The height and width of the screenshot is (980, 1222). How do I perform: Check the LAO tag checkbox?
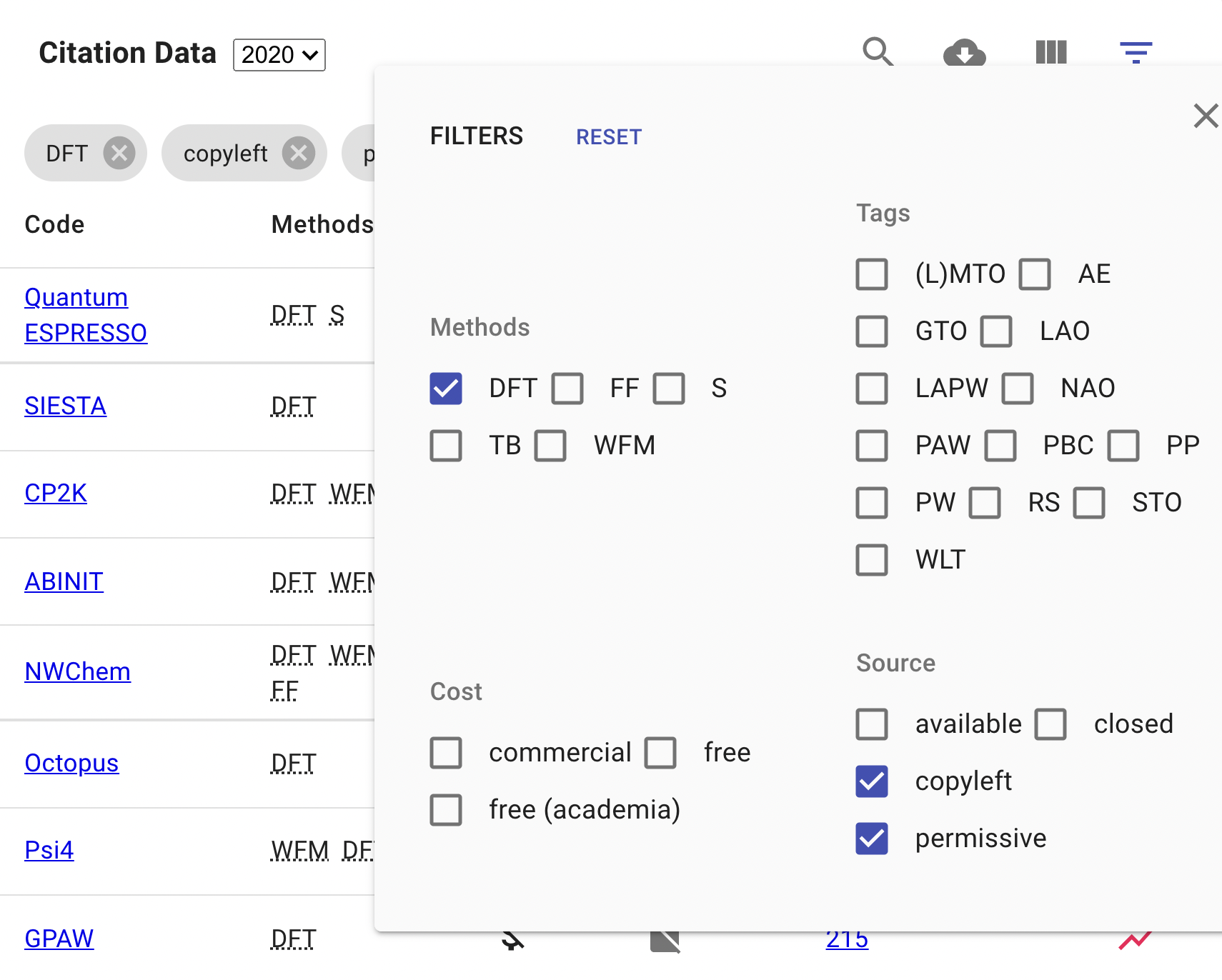[996, 331]
